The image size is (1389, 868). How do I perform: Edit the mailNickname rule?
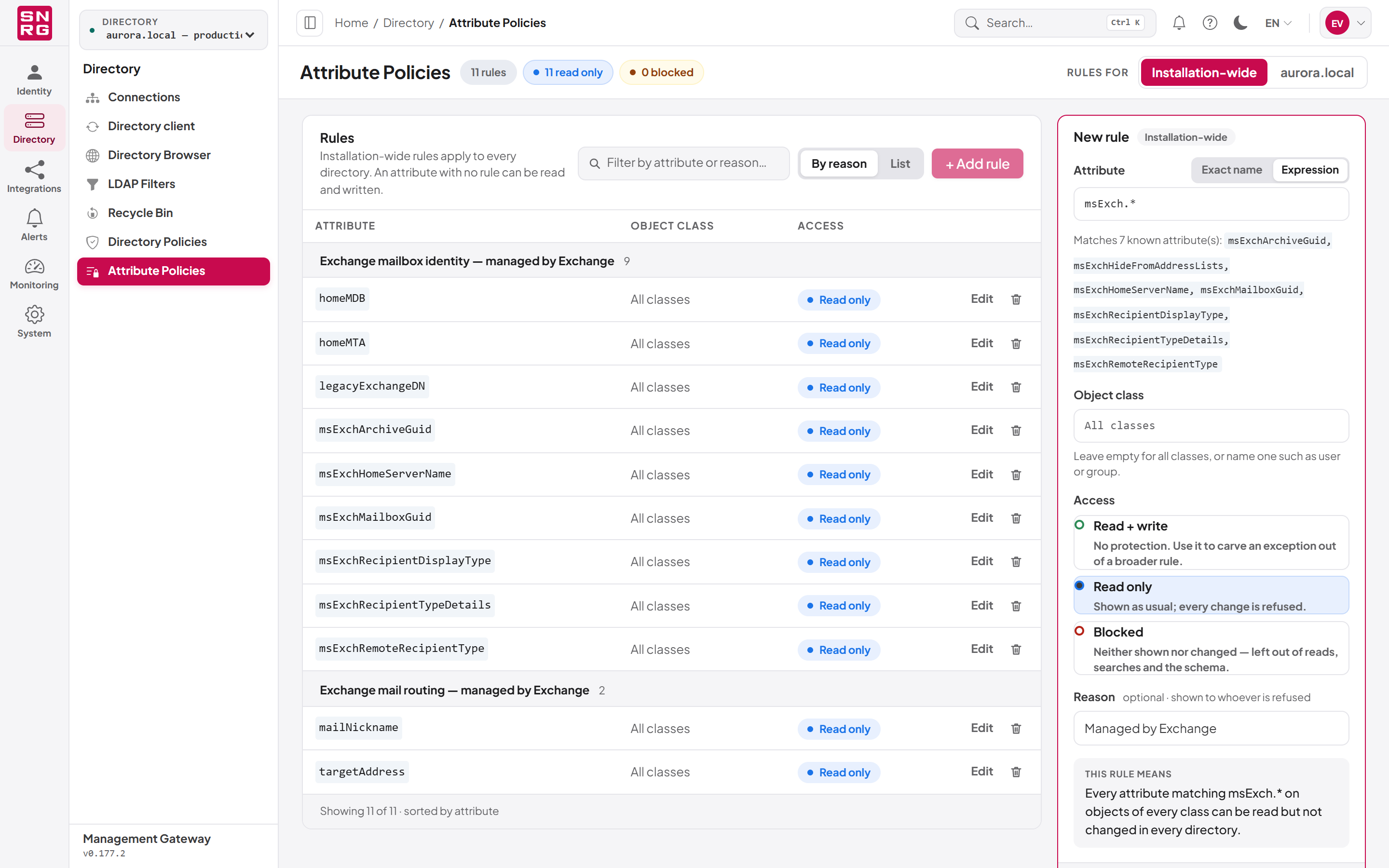pyautogui.click(x=981, y=728)
